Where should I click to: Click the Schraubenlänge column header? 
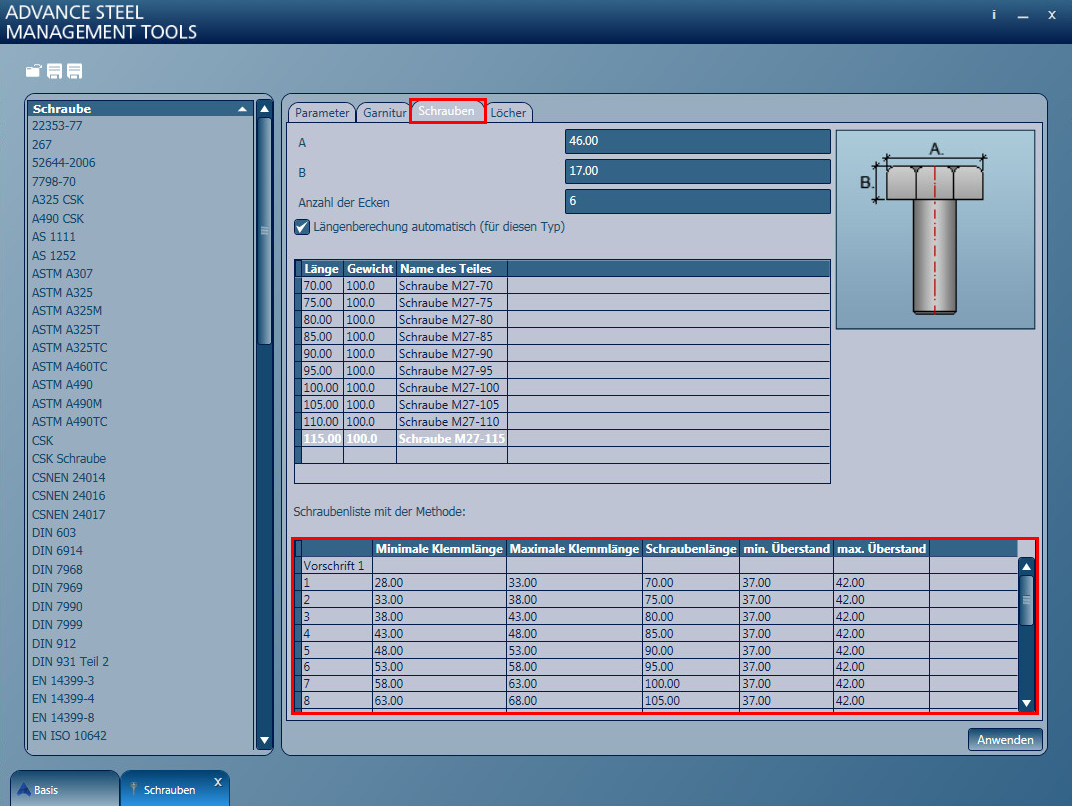691,548
